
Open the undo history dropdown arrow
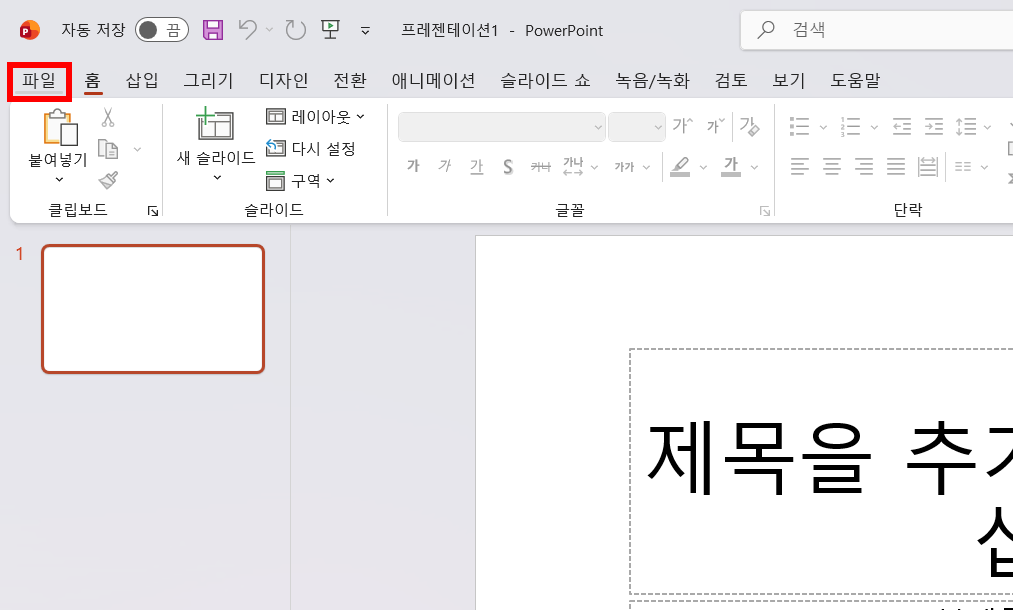click(x=270, y=30)
